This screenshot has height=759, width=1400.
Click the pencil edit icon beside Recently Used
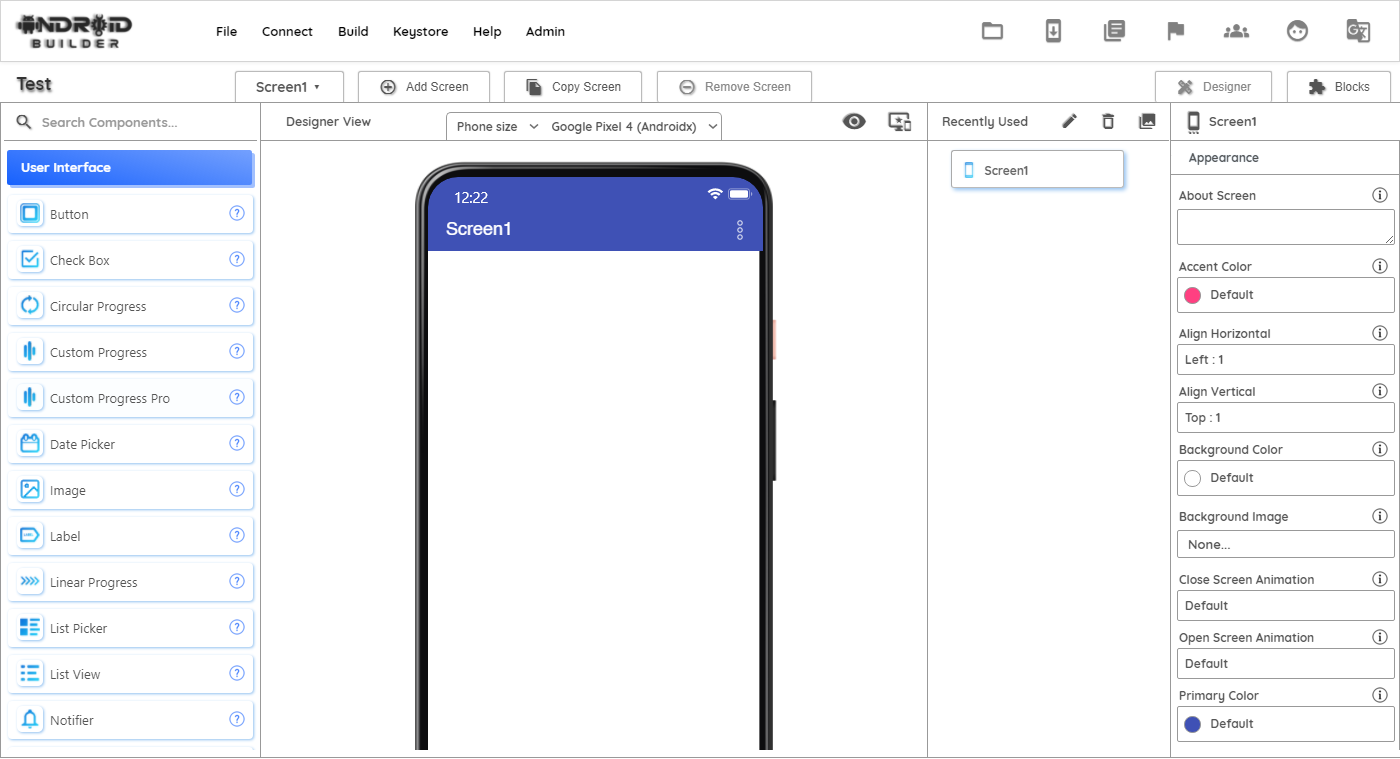1069,120
